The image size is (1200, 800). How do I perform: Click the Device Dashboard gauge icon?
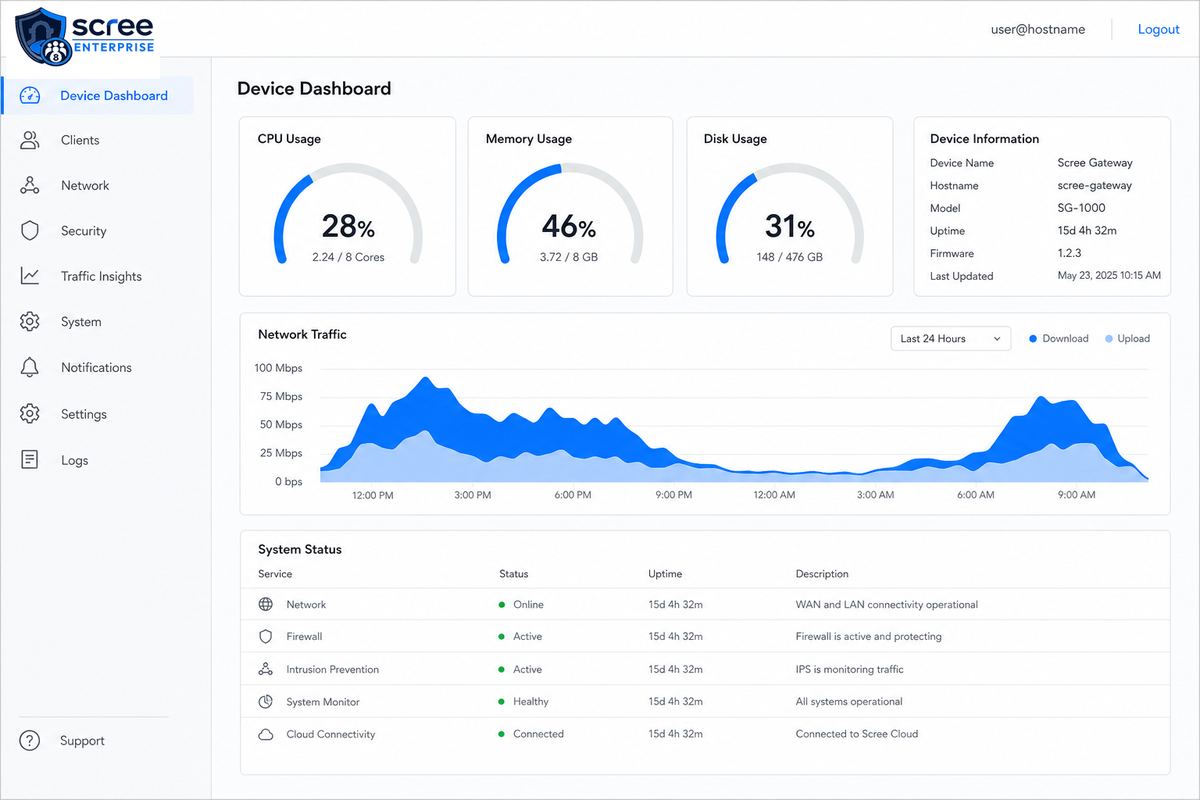click(x=30, y=96)
